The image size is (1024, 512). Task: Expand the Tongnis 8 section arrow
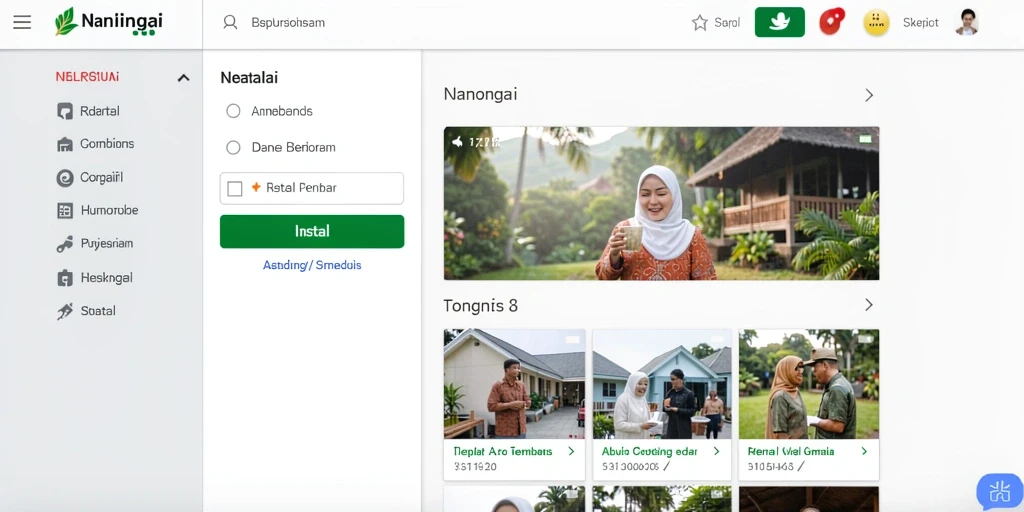869,305
